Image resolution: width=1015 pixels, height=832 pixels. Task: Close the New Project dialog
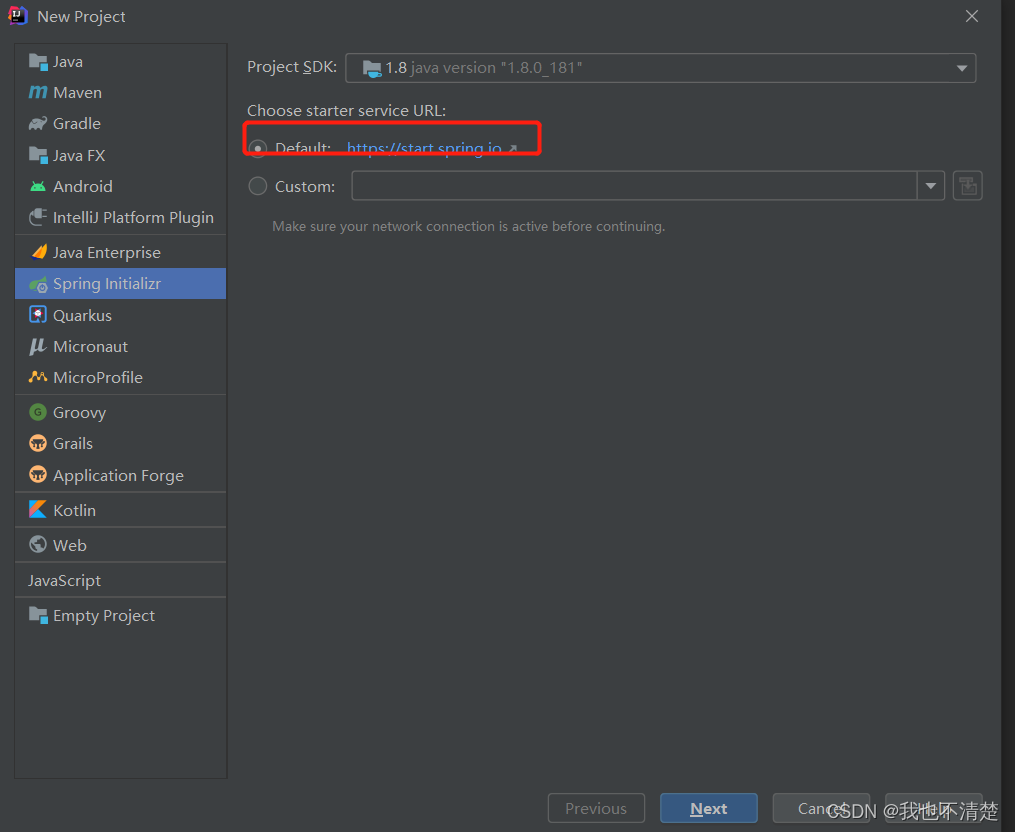972,16
